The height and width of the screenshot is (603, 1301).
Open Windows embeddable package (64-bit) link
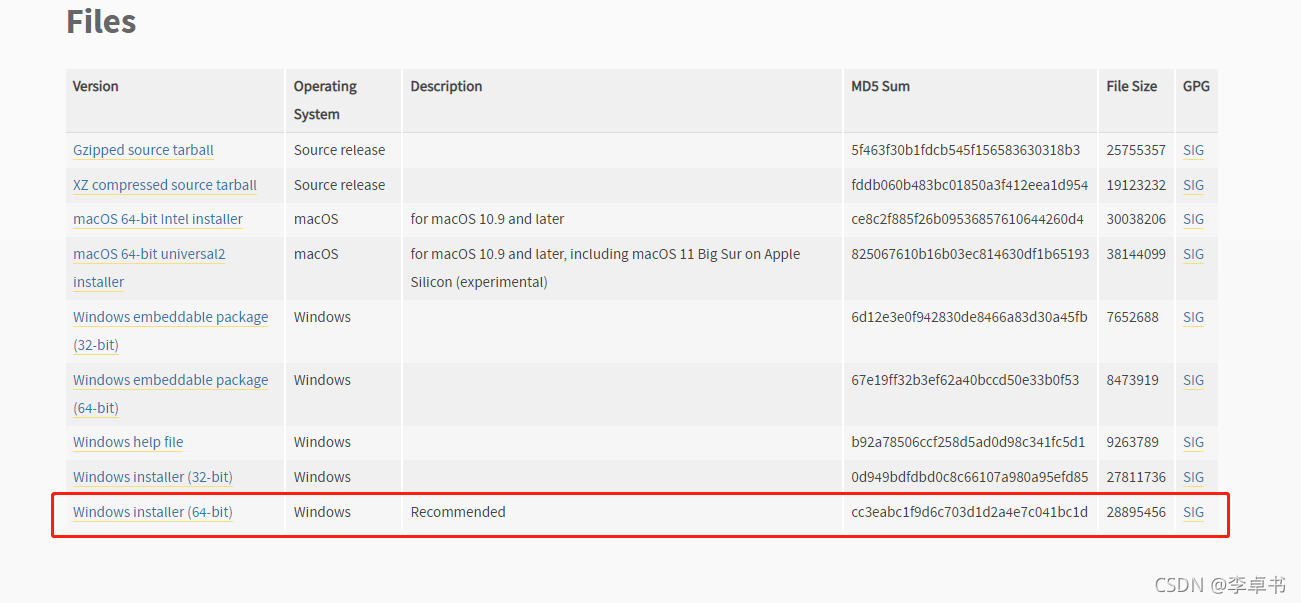click(x=170, y=394)
